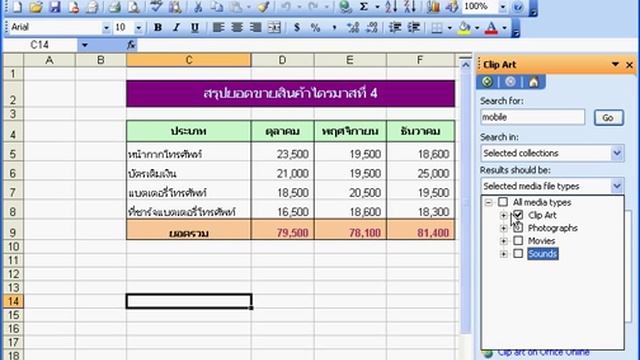The height and width of the screenshot is (360, 640).
Task: Open Excel Help question mark
Action: click(x=518, y=7)
